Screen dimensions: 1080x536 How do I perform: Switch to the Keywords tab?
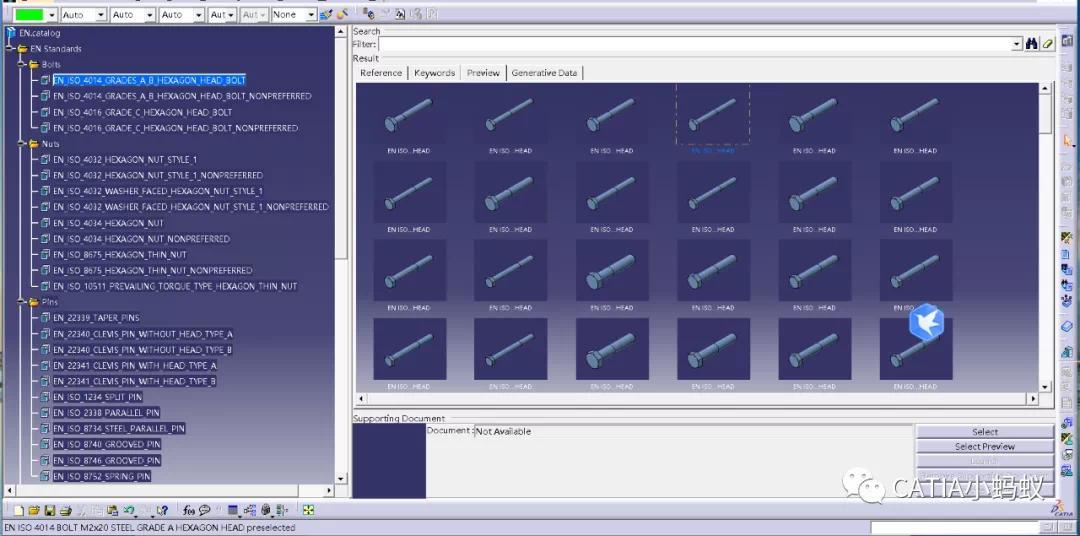pos(434,73)
